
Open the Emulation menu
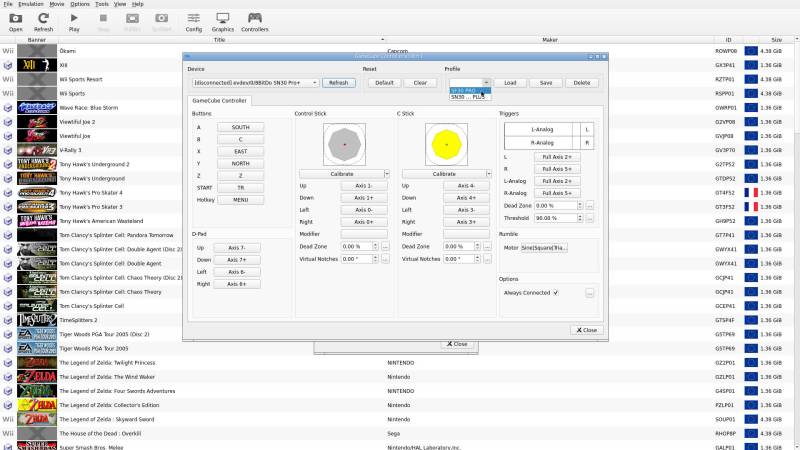(31, 4)
